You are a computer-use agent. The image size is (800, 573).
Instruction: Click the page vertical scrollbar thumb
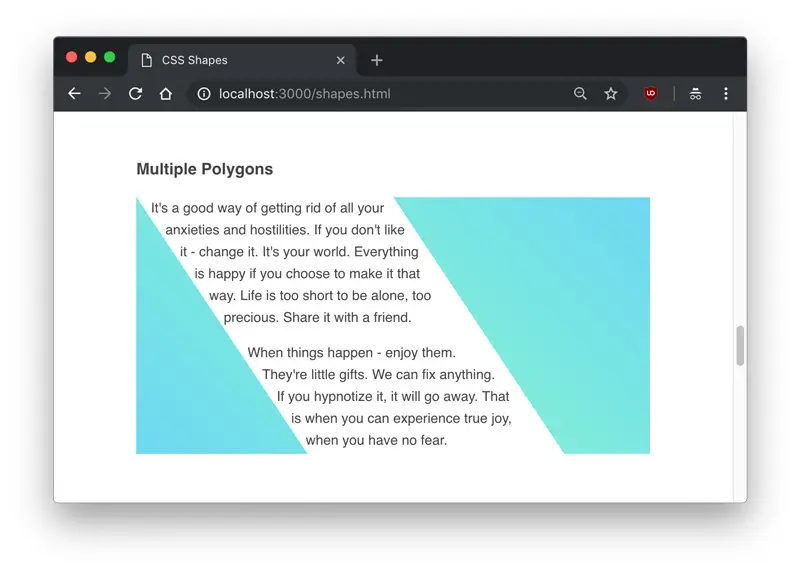pos(740,345)
